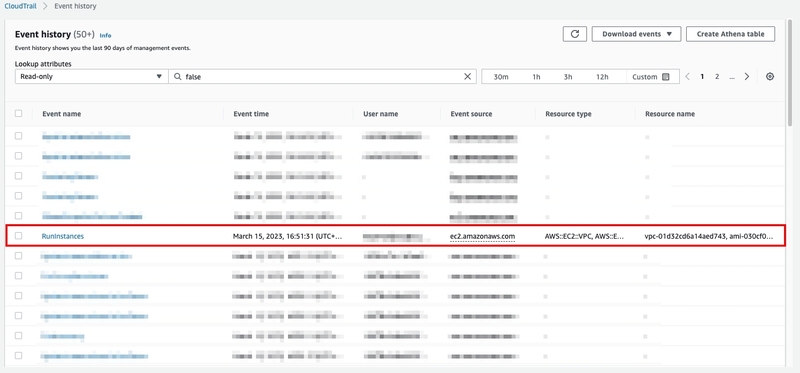Screen dimensions: 800x373
Task: Click the pagination ellipsis for more pages
Action: tap(732, 77)
